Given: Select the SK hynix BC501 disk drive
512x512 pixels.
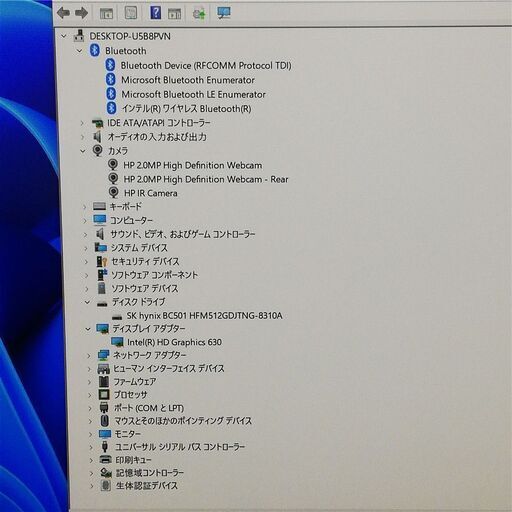Looking at the screenshot, I should point(204,316).
